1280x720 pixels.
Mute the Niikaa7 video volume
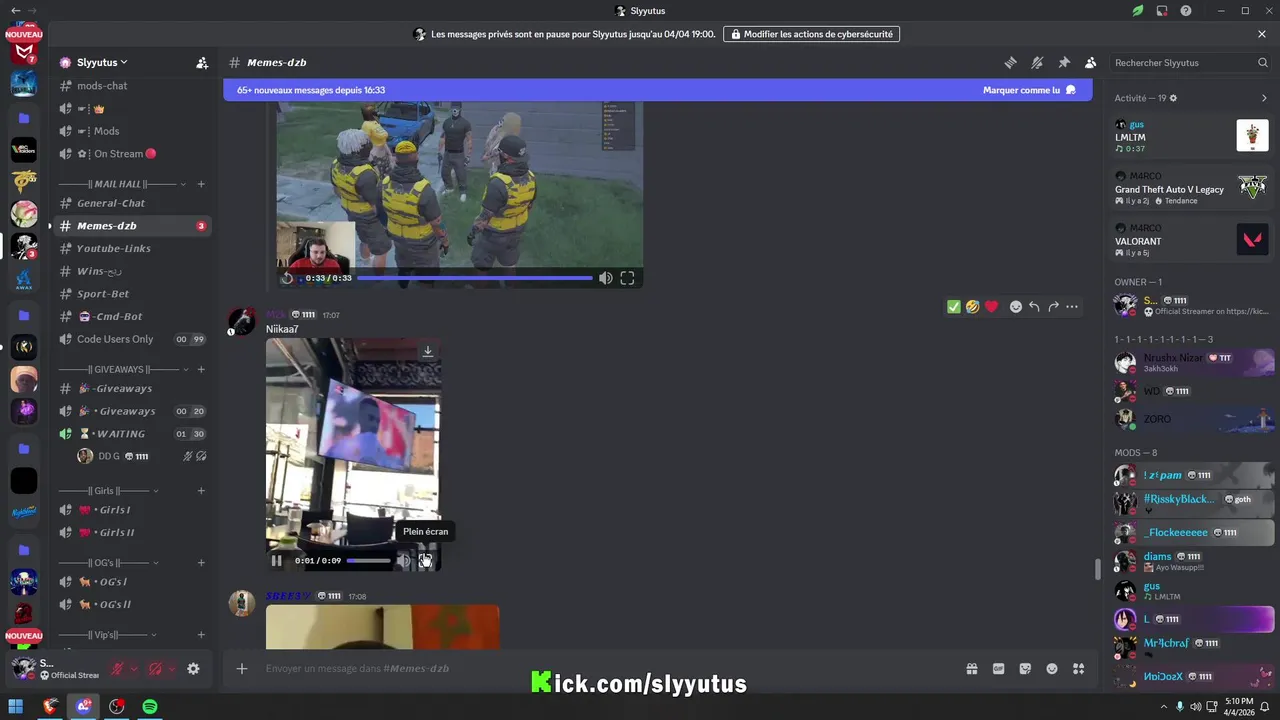(x=405, y=561)
